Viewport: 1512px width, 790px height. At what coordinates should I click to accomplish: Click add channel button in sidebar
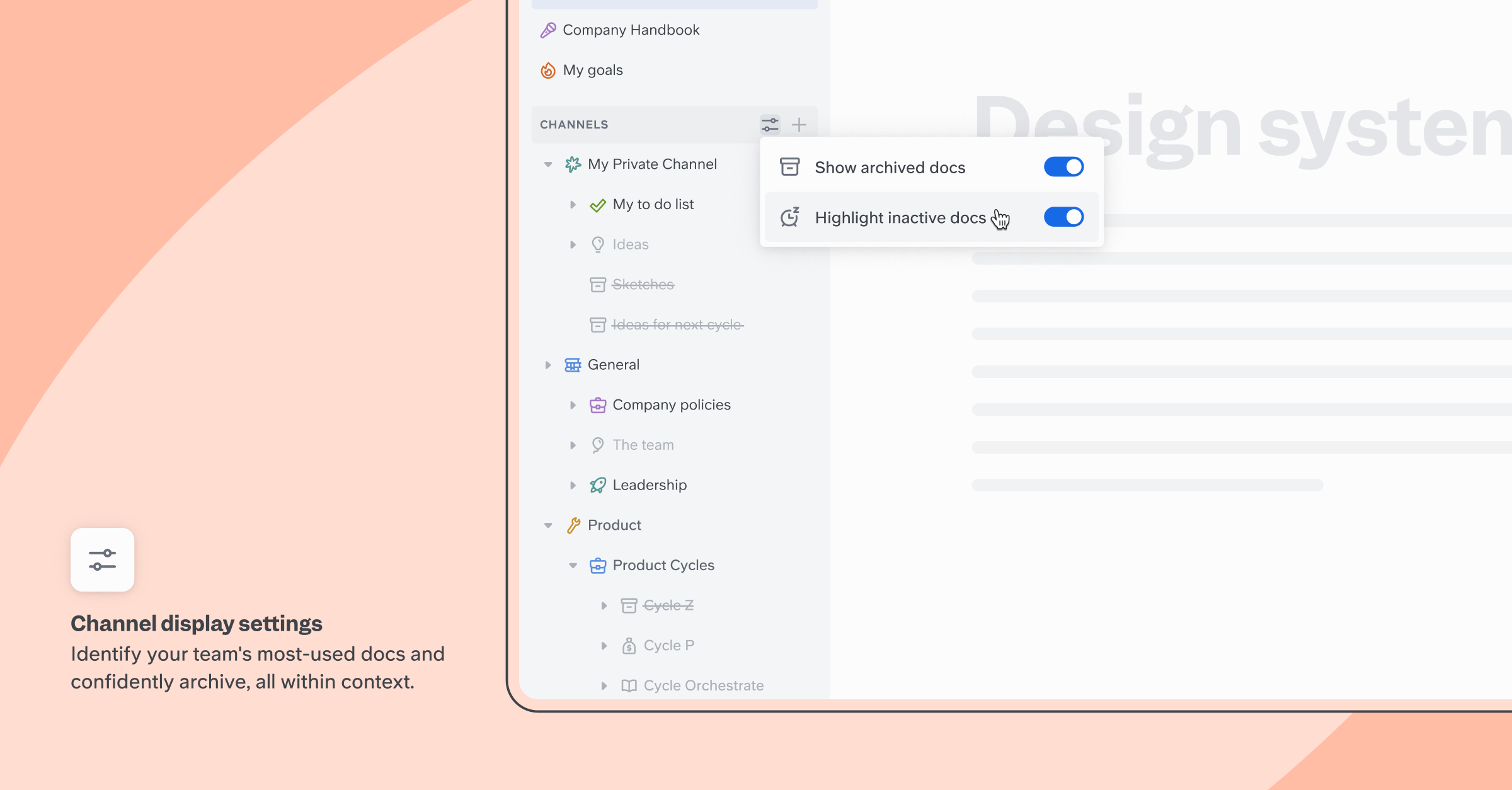tap(799, 124)
